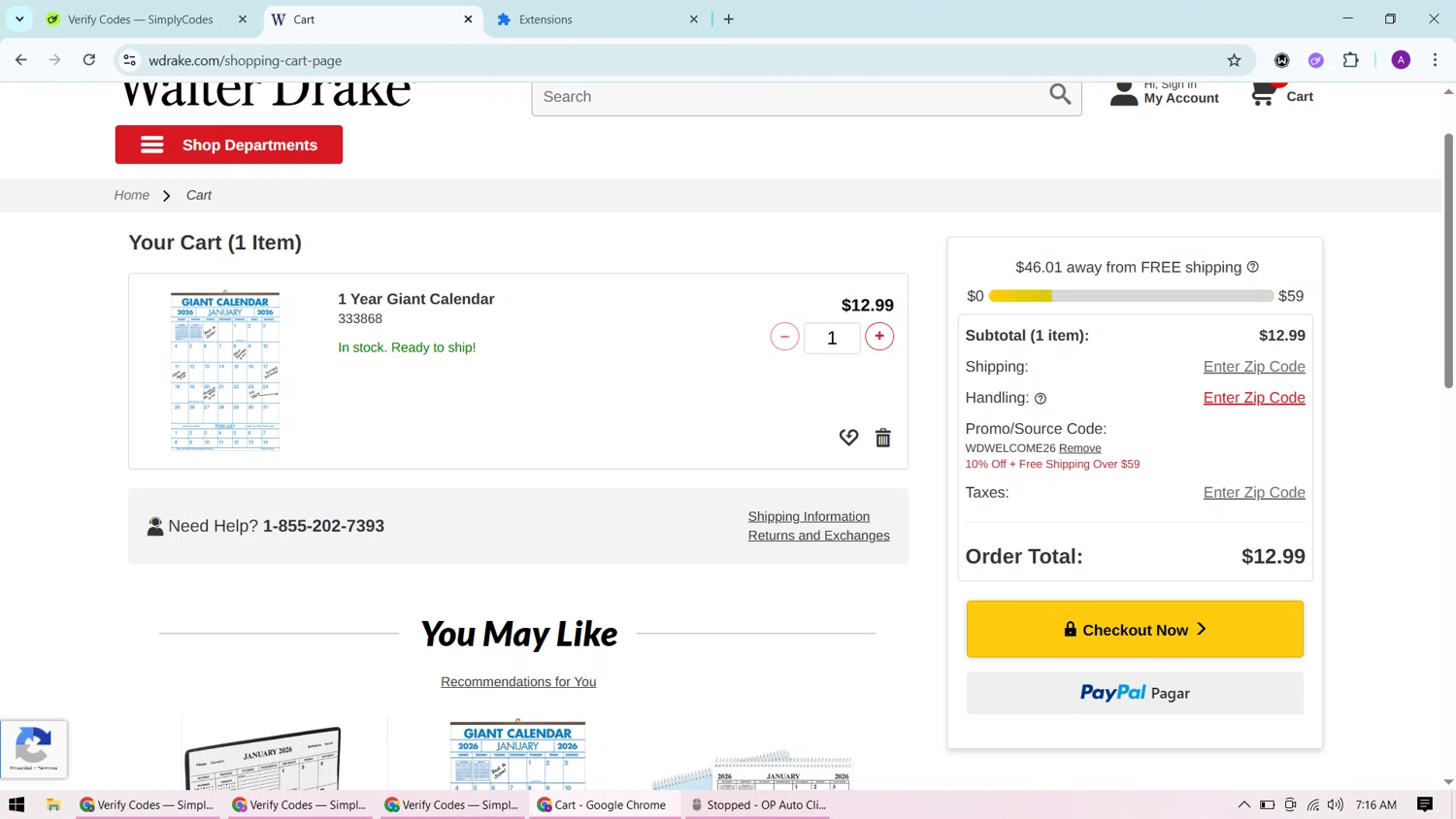The image size is (1456, 819).
Task: Switch to the Extensions tab
Action: (597, 19)
